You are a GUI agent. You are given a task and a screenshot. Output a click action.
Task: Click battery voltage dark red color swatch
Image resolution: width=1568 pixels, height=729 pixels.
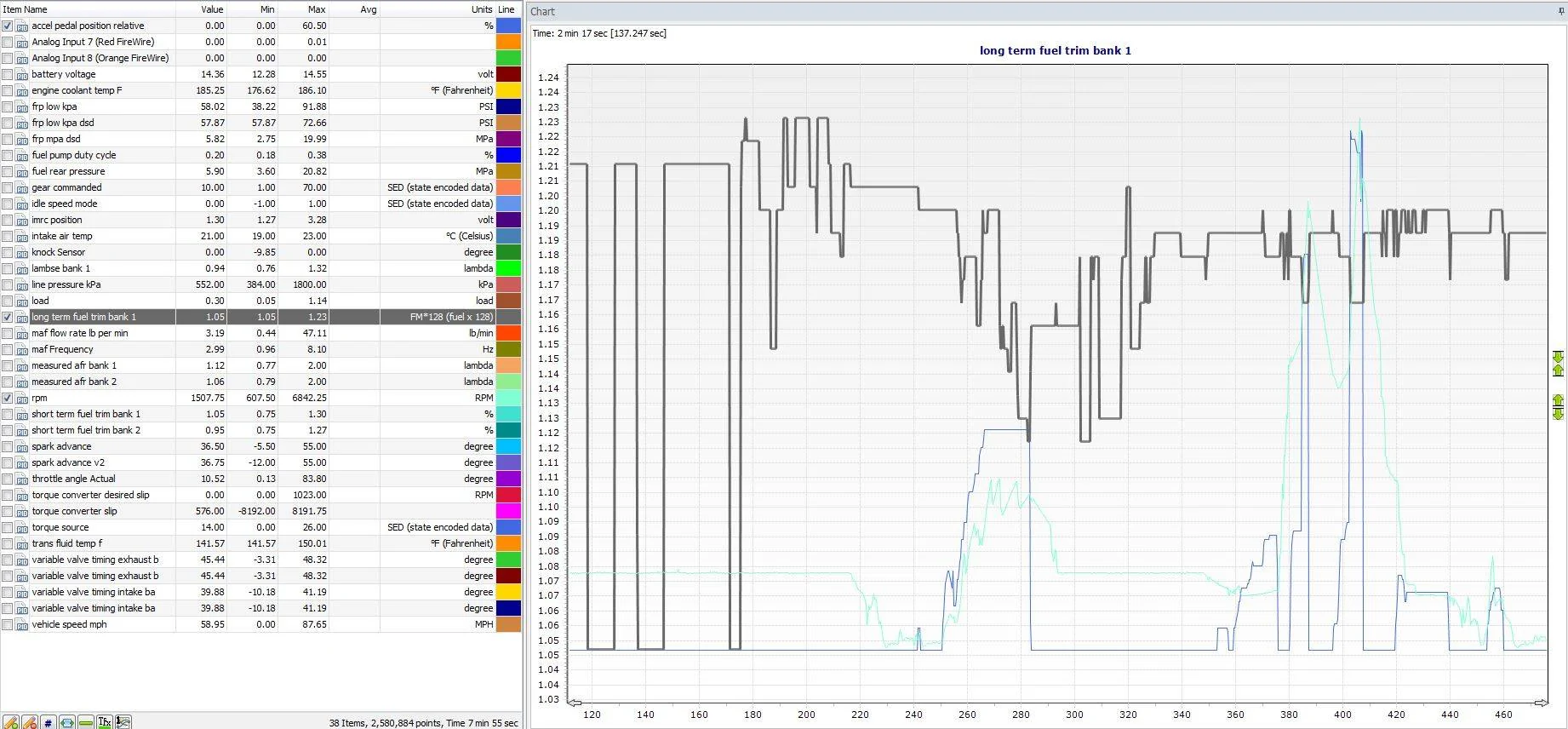click(x=508, y=74)
